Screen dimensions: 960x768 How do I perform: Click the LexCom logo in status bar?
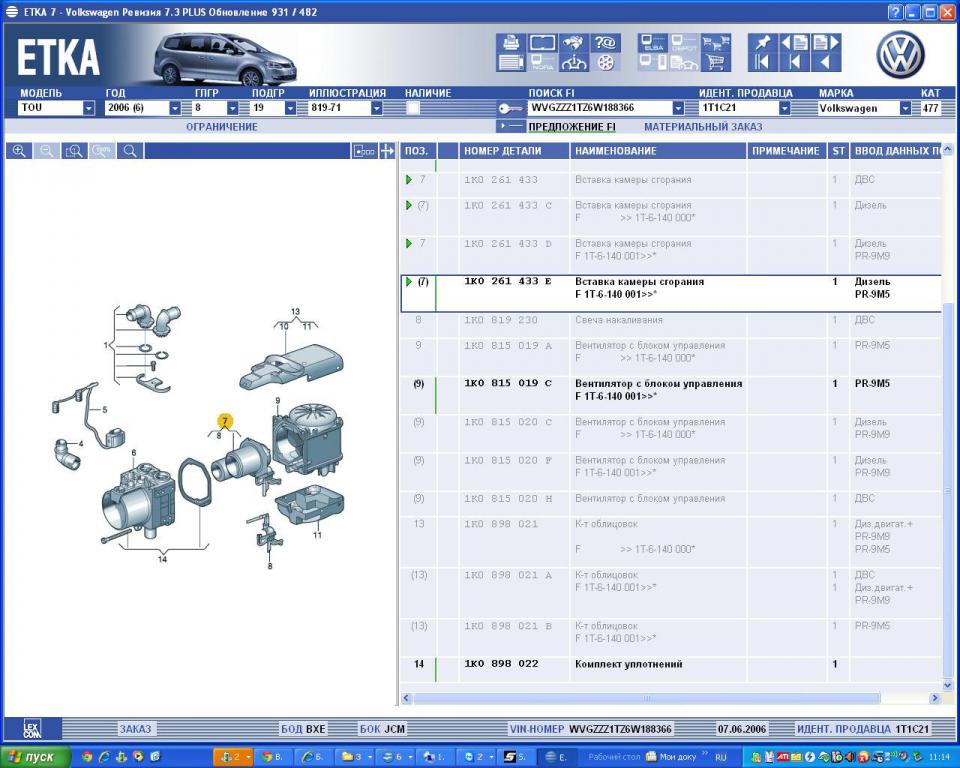32,728
